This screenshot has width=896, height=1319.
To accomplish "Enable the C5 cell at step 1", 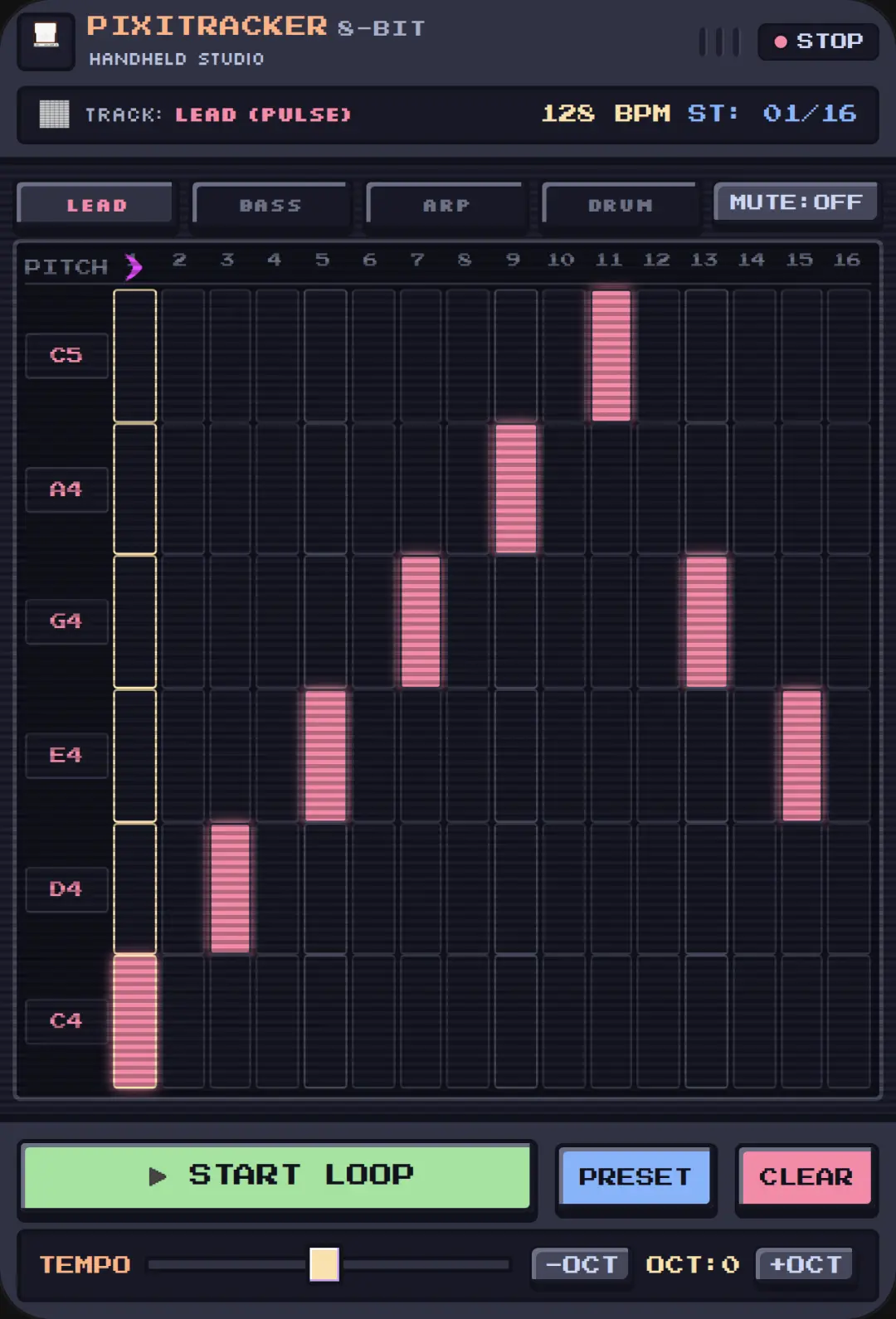I will 134,356.
